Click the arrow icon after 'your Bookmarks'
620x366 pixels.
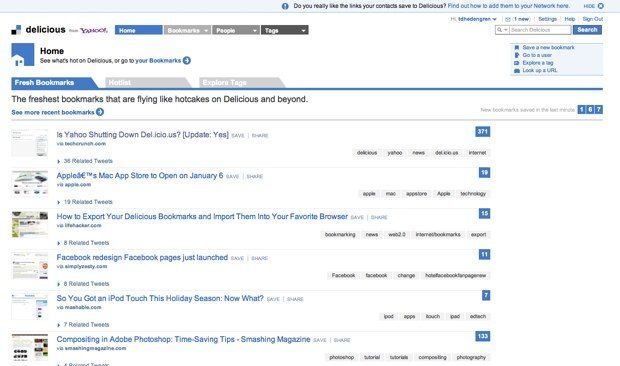coord(187,60)
